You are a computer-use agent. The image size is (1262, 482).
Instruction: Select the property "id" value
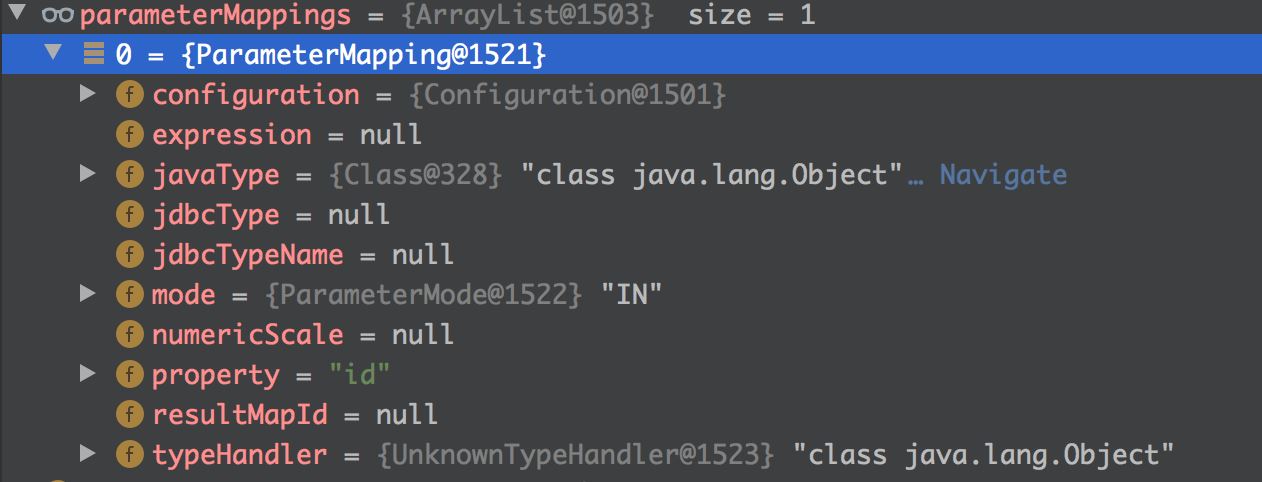point(358,375)
